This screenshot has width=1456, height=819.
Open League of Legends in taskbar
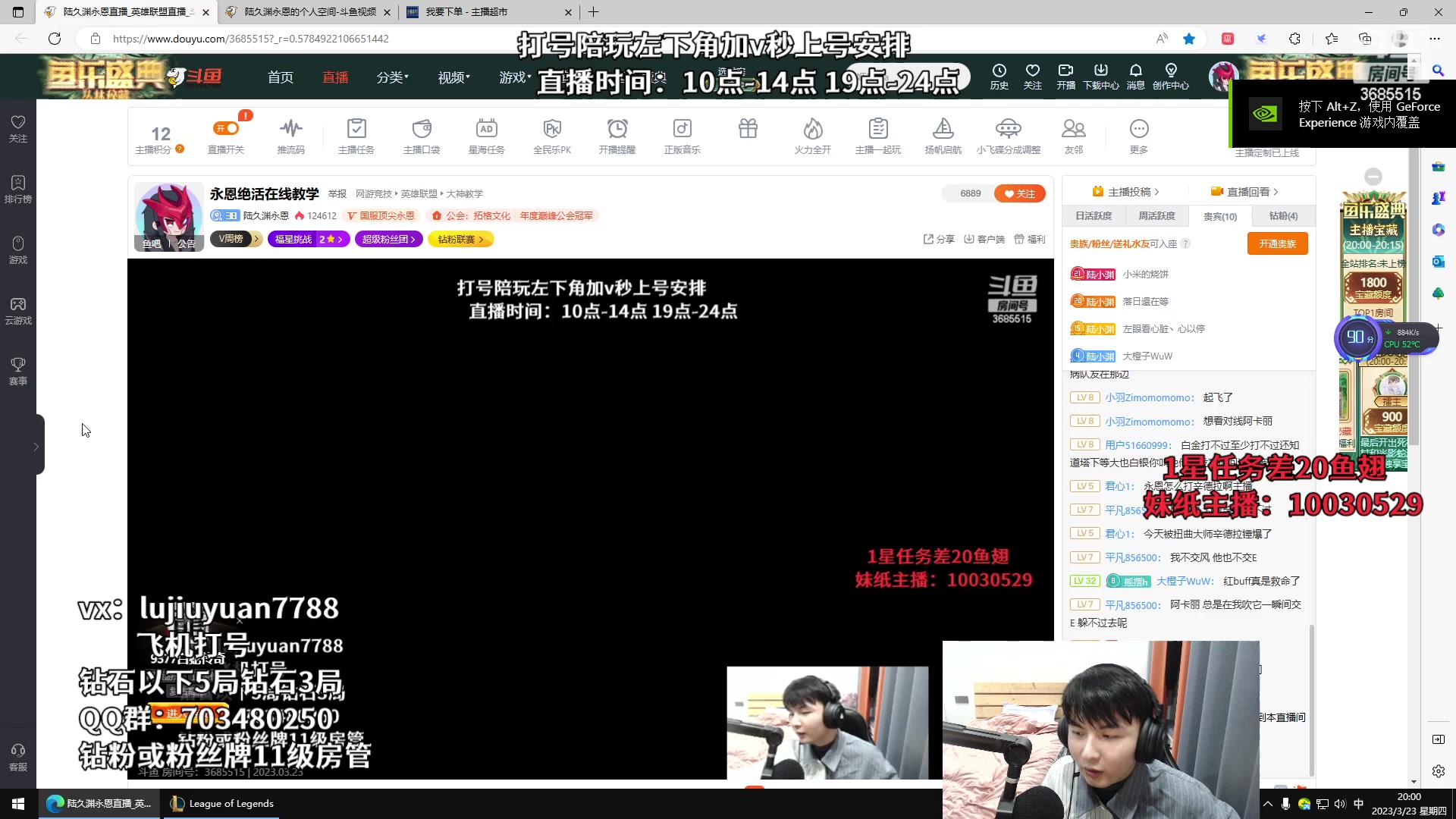221,804
